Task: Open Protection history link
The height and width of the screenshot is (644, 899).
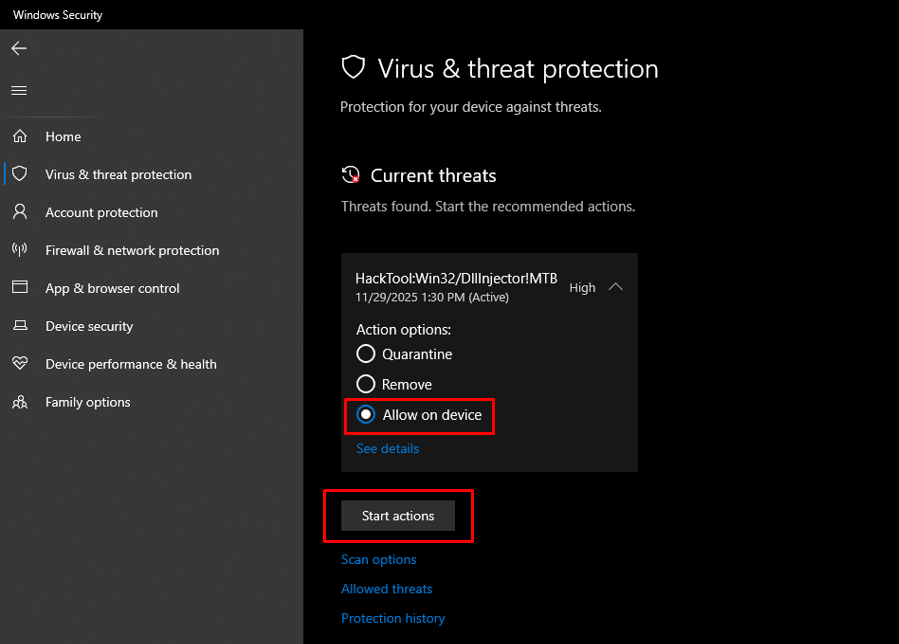Action: pyautogui.click(x=393, y=618)
